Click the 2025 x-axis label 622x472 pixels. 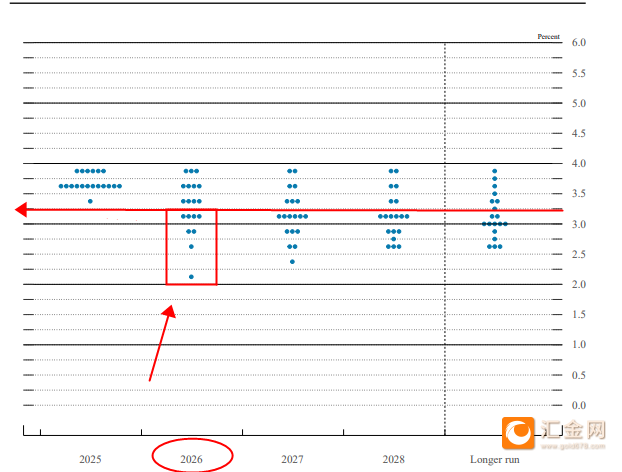[x=90, y=459]
